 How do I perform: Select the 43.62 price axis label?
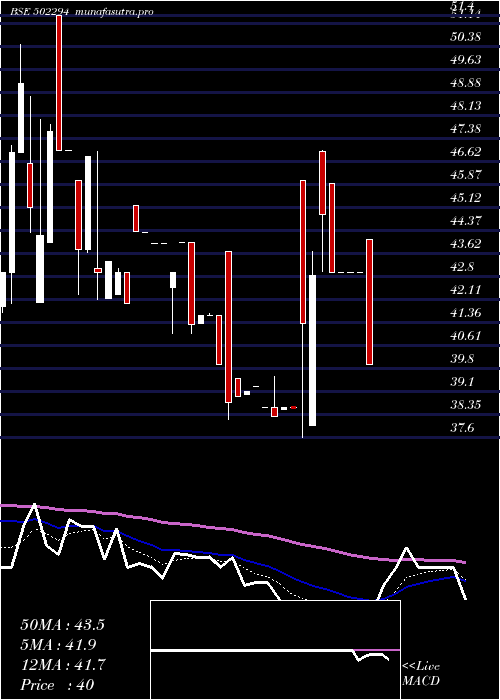[466, 244]
